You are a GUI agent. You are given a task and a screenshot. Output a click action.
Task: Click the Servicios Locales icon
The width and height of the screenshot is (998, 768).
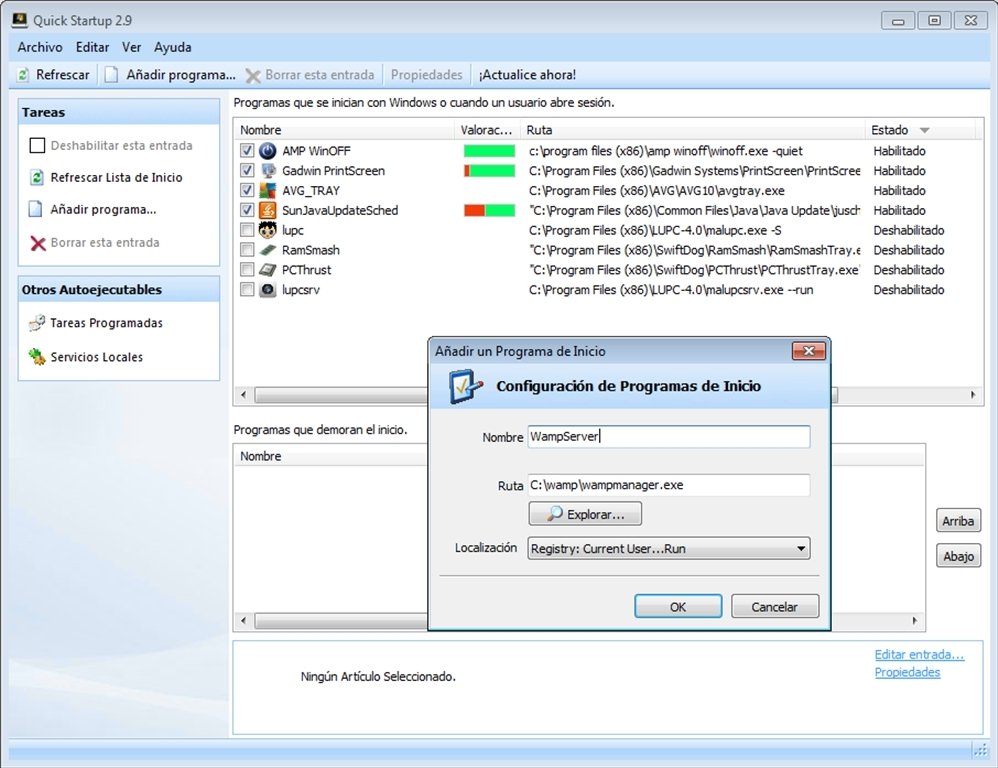tap(37, 356)
